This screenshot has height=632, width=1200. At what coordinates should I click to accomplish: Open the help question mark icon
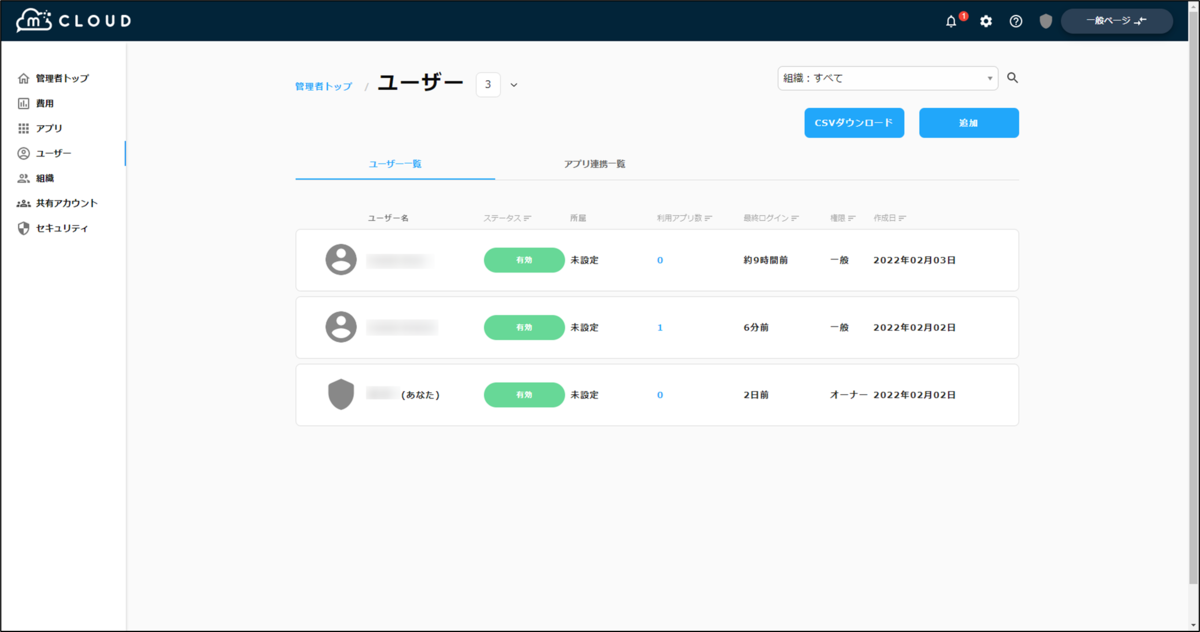point(1016,21)
